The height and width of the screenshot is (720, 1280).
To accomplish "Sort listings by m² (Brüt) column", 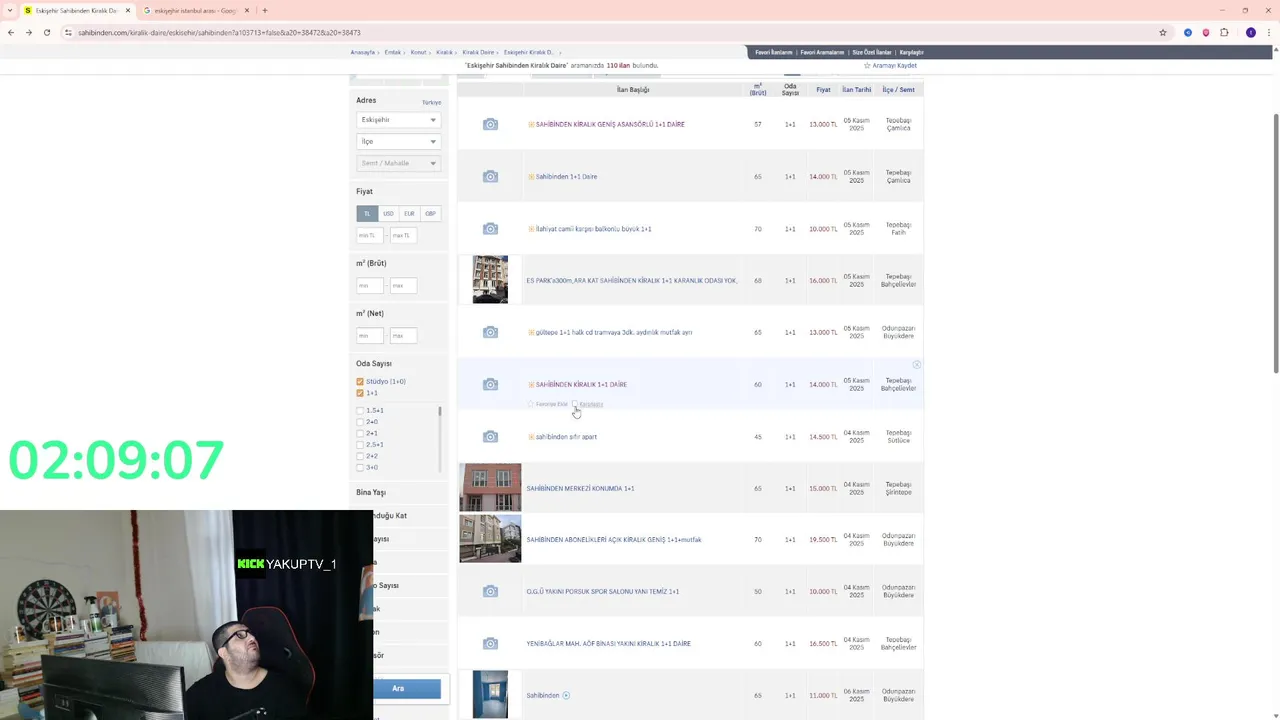I will point(758,90).
